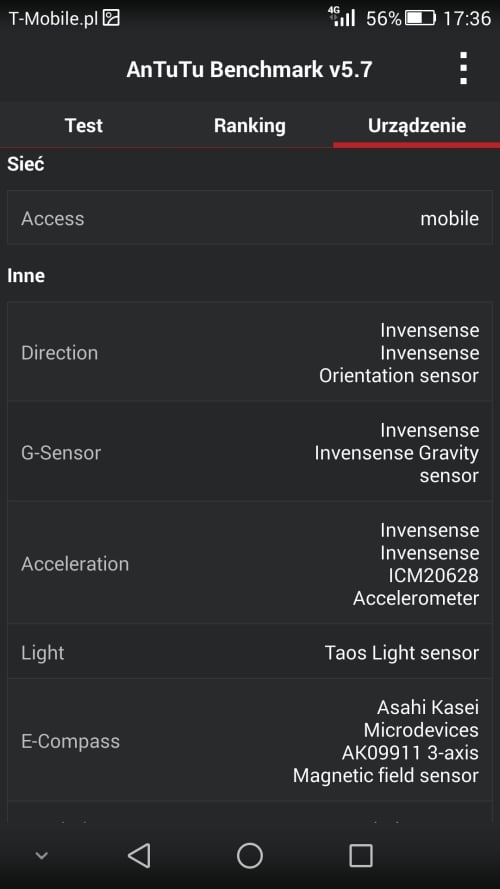This screenshot has height=889, width=500.
Task: Switch to the Ranking tab
Action: click(x=250, y=125)
